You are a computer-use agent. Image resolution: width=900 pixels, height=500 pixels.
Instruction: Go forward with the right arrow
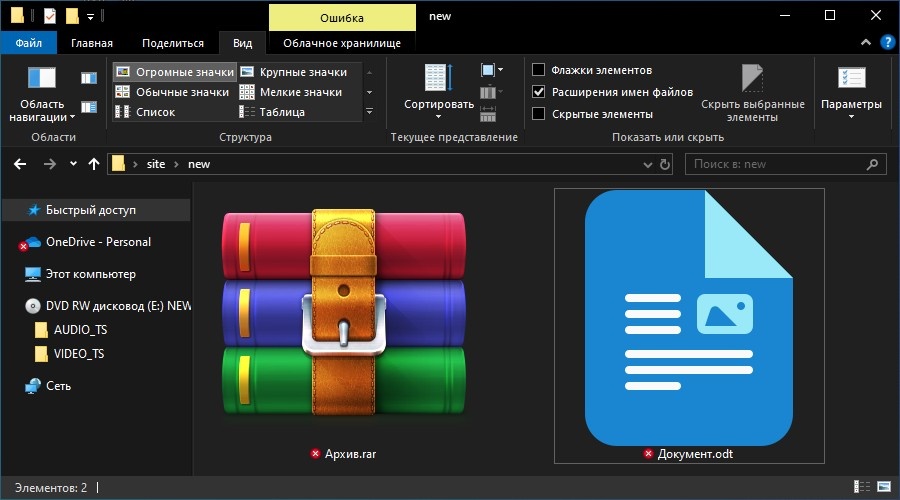coord(50,164)
